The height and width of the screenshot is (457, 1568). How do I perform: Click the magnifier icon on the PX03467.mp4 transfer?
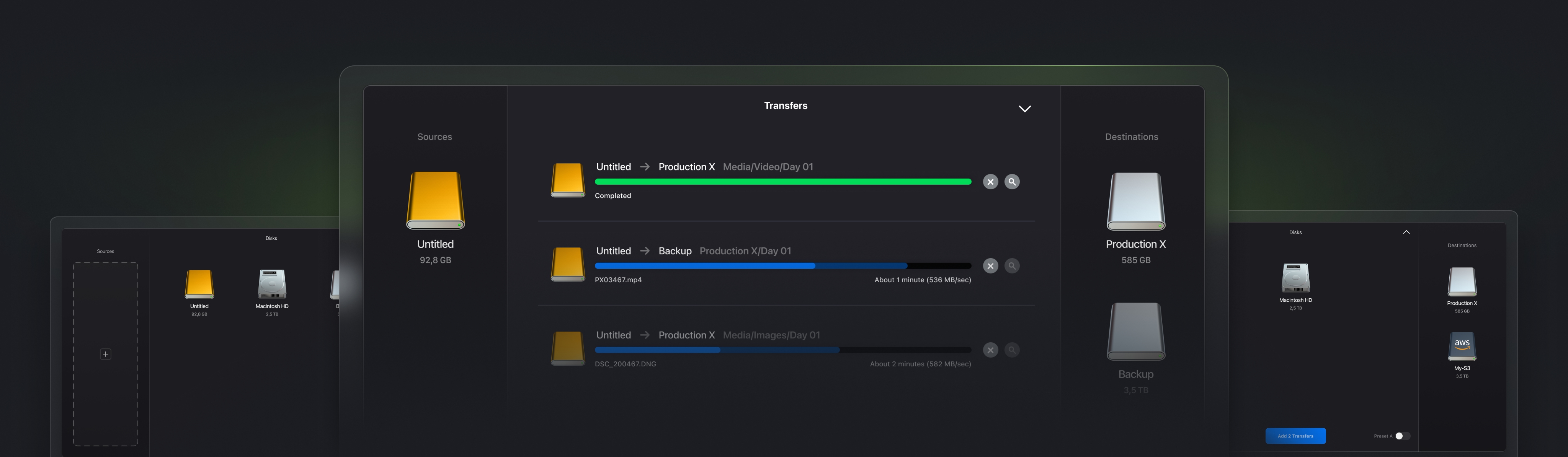[1012, 265]
